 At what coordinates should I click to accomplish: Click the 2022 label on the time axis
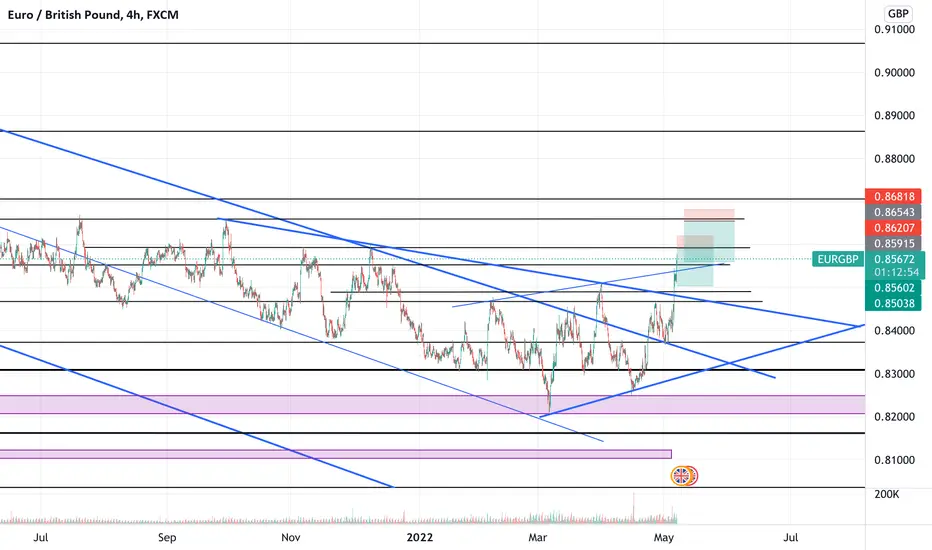click(420, 538)
